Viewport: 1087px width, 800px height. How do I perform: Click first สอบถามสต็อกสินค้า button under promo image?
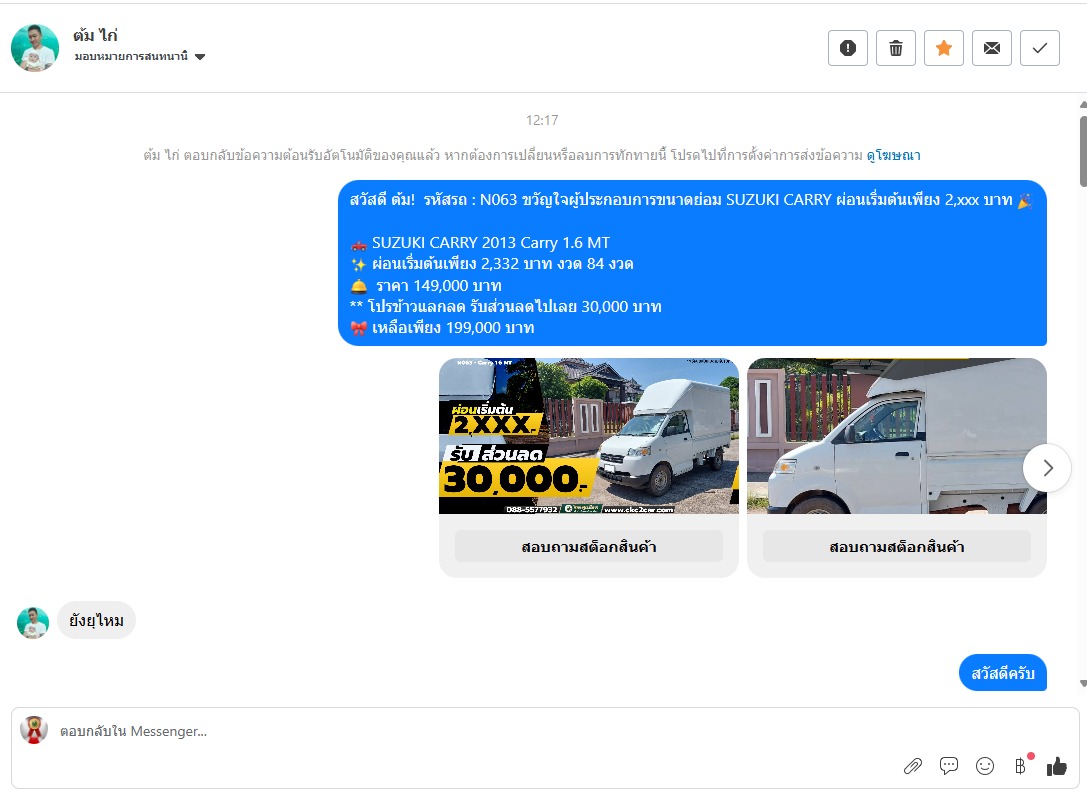(589, 546)
